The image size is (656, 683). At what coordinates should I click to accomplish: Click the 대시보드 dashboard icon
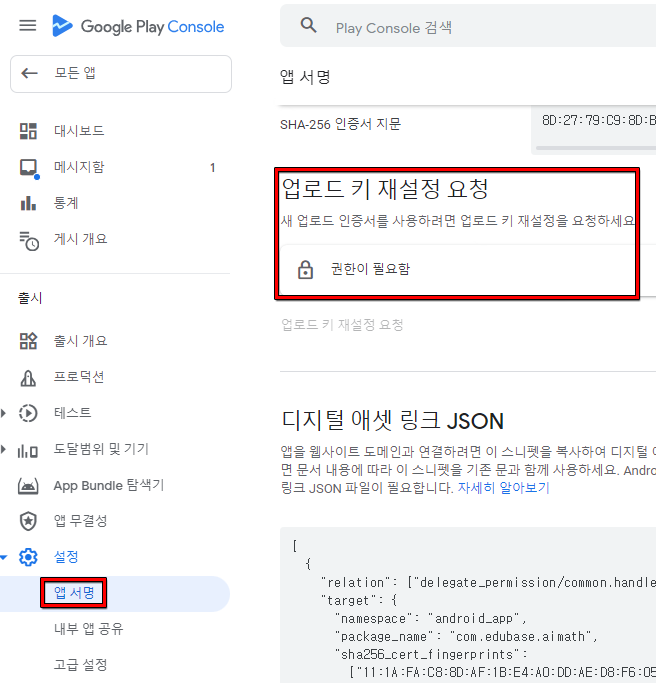(x=28, y=131)
